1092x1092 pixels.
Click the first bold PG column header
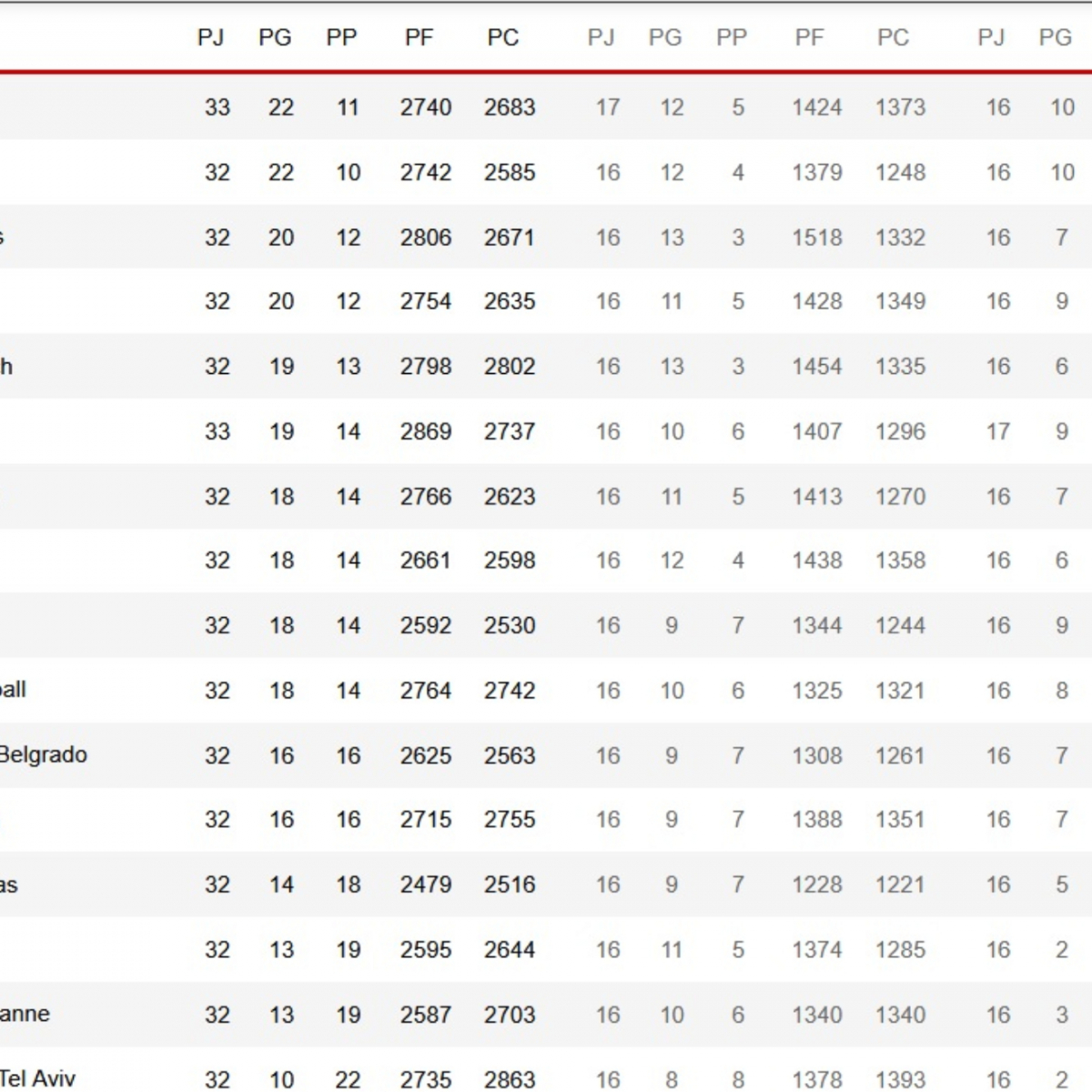pos(275,37)
